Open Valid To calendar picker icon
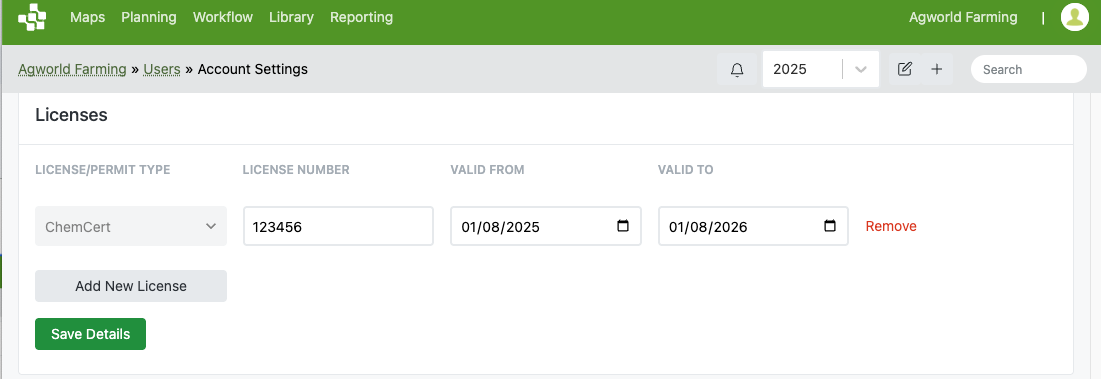Screen dimensions: 1101x379 829,226
